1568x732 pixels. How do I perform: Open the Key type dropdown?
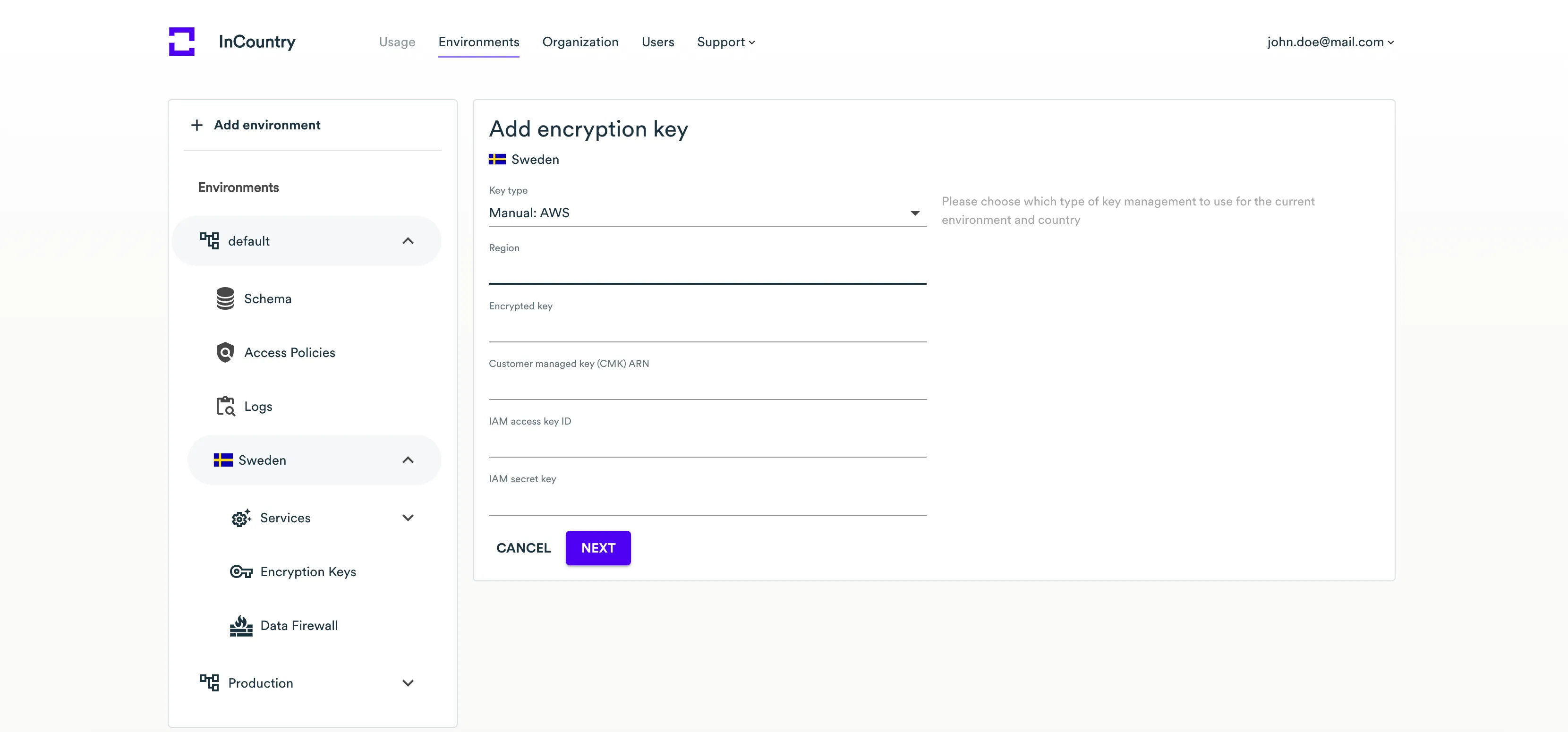tap(707, 213)
